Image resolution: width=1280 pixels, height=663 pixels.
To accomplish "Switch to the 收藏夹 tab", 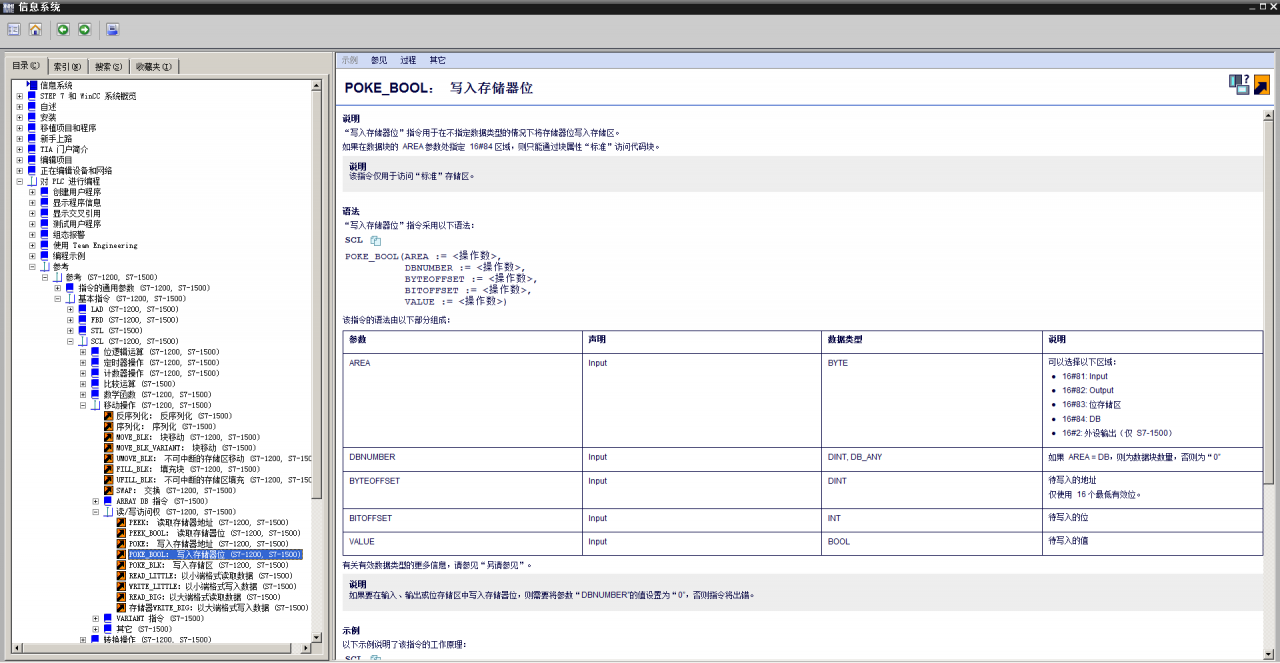I will click(x=154, y=67).
